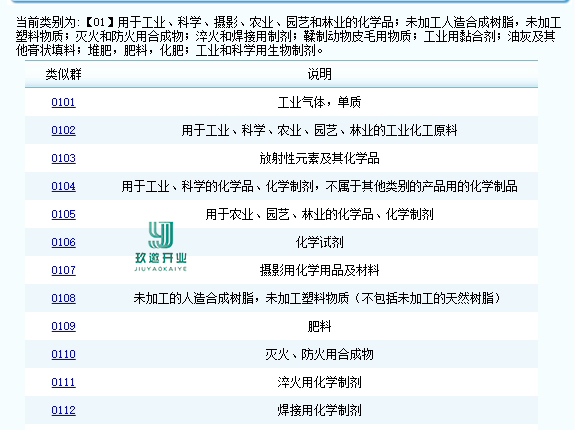Open similar group link 0111

coord(63,382)
